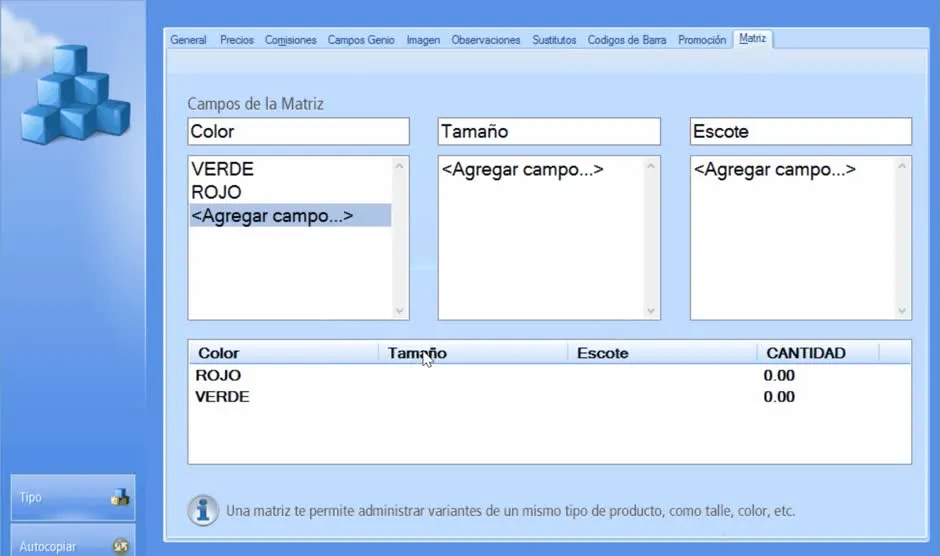Click the 0.00 quantity for ROJO
The height and width of the screenshot is (556, 940).
coord(779,375)
